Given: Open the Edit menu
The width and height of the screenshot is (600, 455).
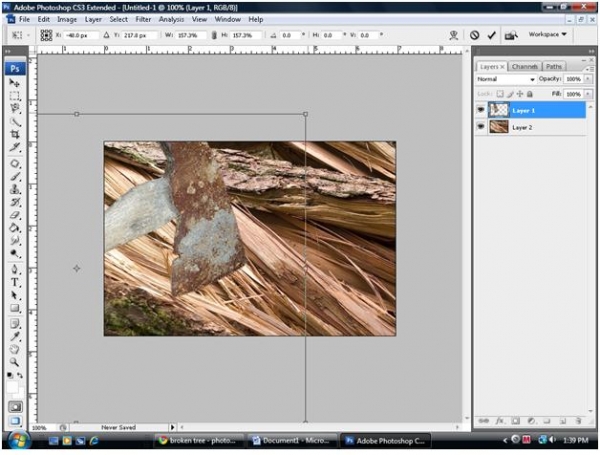Looking at the screenshot, I should tap(44, 19).
